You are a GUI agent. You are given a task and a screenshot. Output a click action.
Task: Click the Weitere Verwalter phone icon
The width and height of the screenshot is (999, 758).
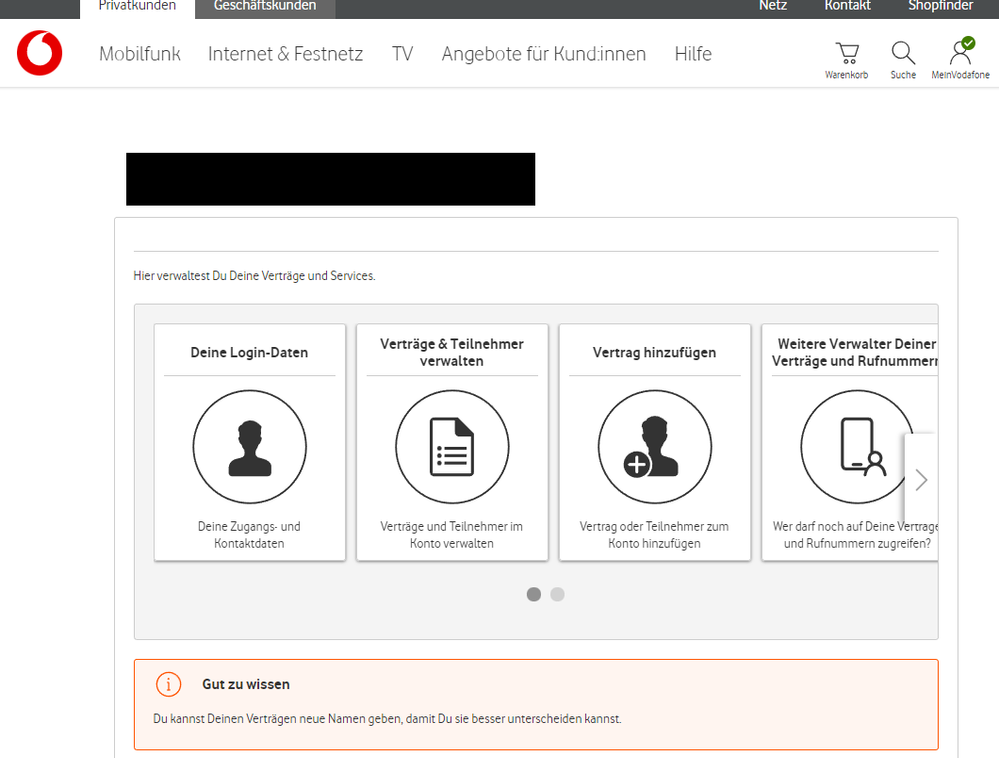(x=857, y=446)
